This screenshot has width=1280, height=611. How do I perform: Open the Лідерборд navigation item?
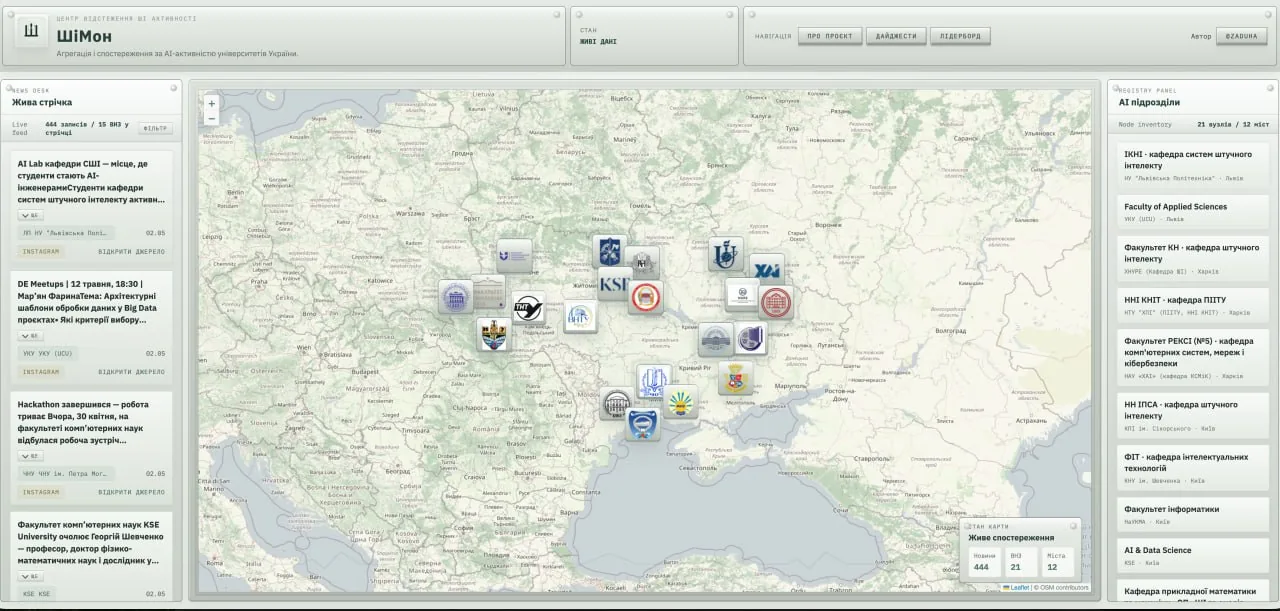coord(960,36)
